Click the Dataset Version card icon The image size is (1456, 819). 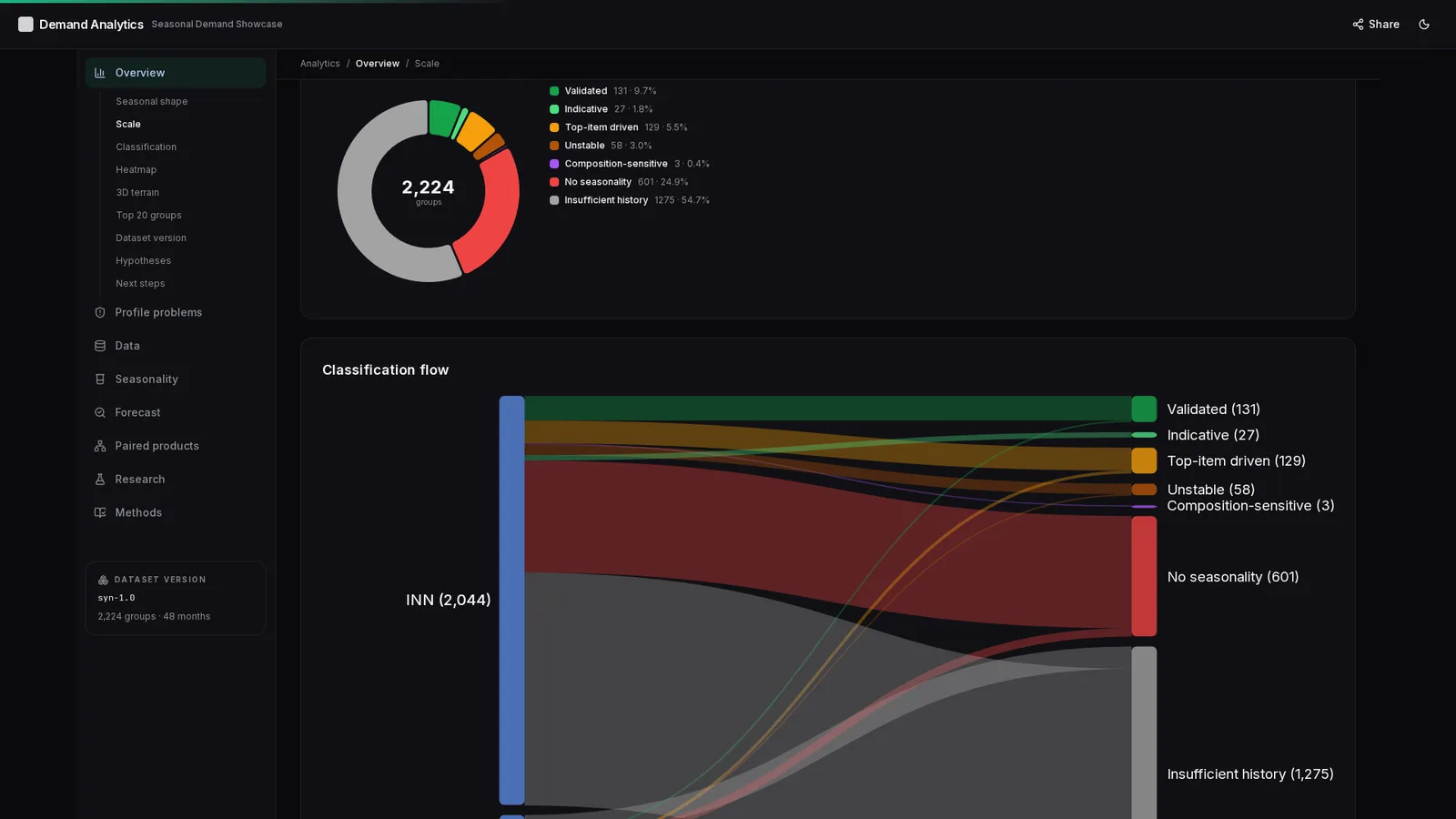tap(103, 580)
